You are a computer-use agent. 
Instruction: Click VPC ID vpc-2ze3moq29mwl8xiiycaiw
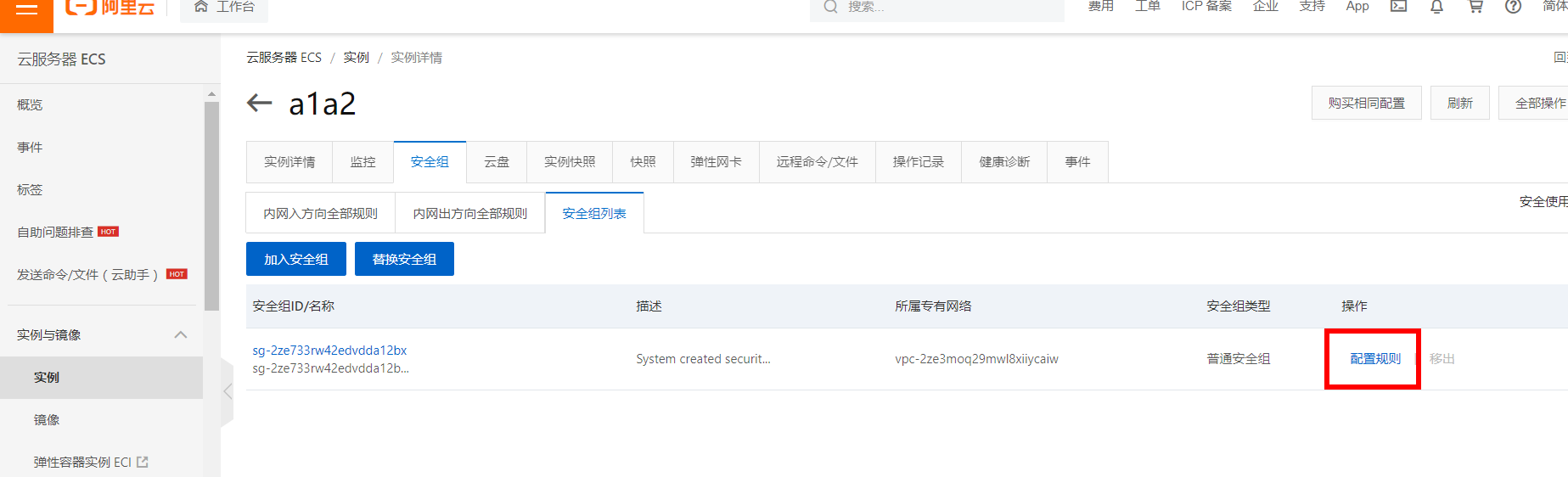click(976, 359)
